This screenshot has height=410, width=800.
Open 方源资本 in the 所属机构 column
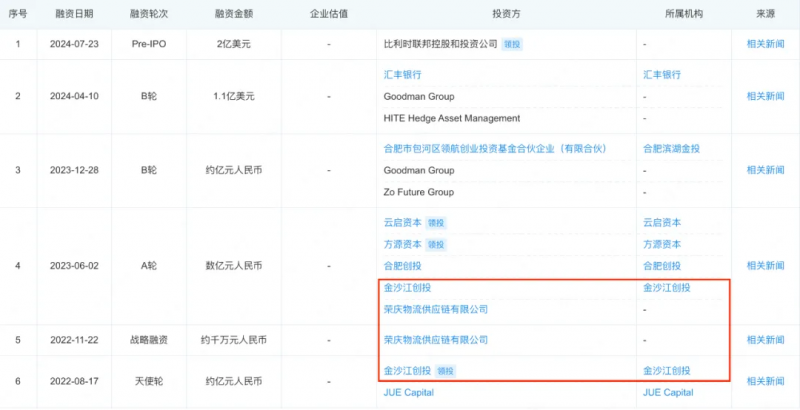coord(662,244)
